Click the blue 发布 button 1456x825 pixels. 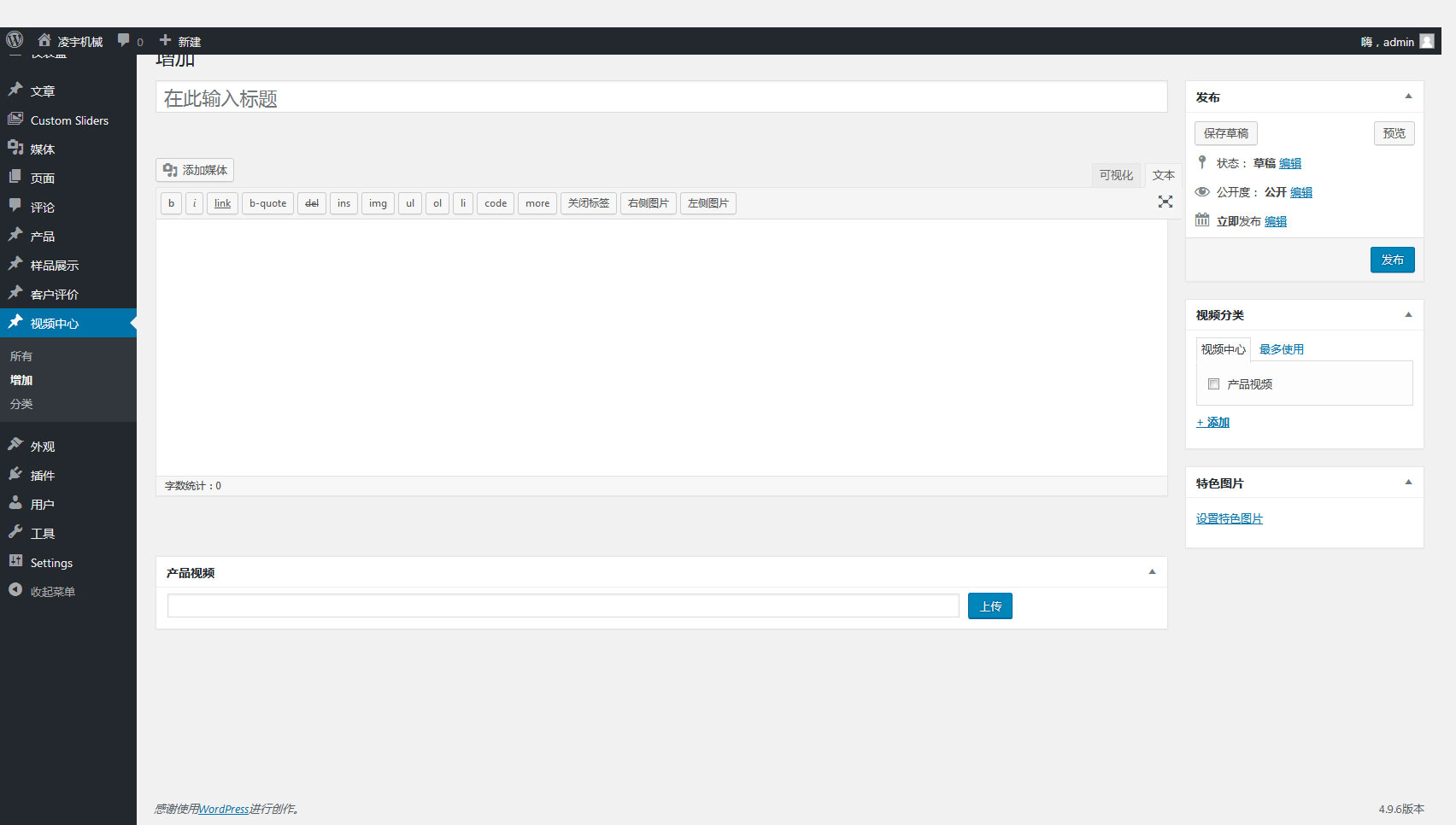(1393, 260)
